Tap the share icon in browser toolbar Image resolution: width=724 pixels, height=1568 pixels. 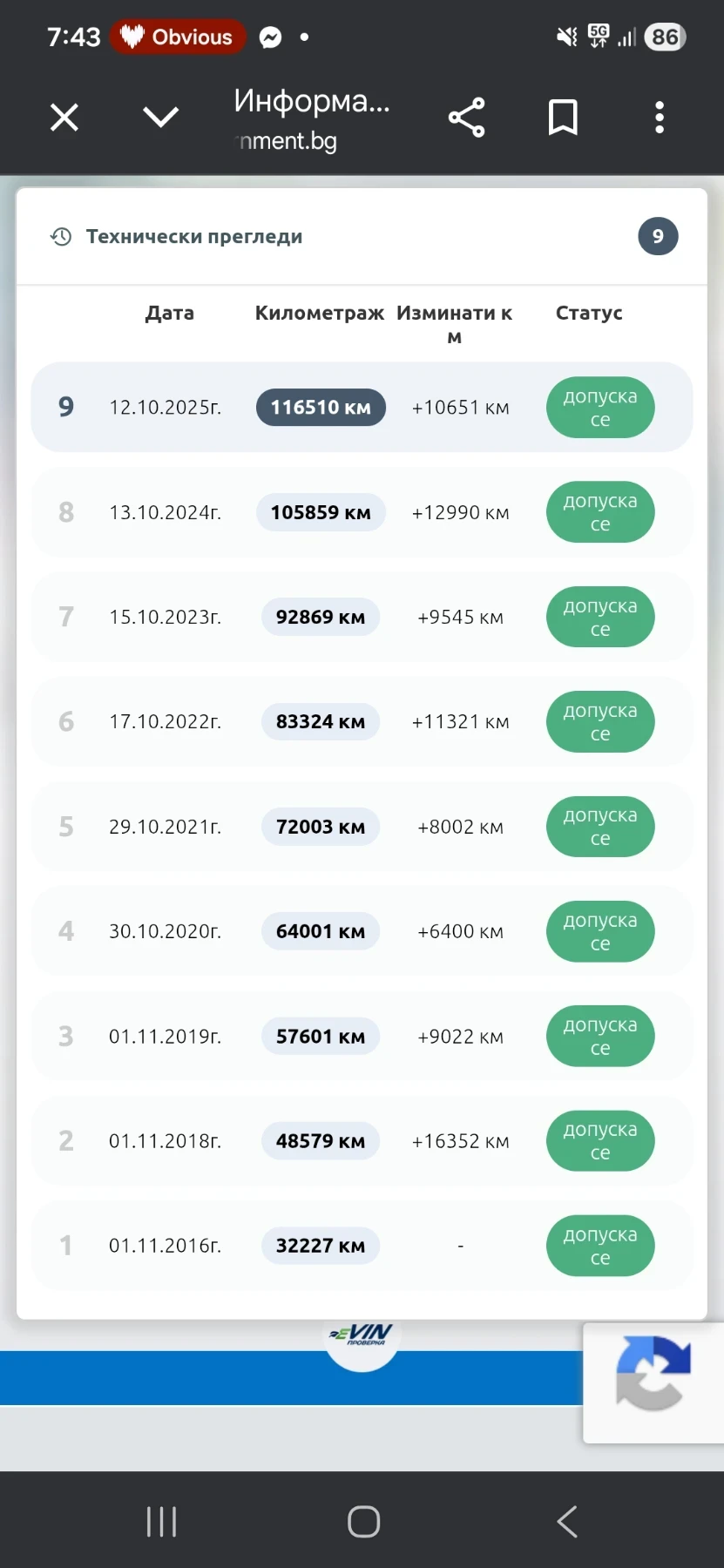466,118
